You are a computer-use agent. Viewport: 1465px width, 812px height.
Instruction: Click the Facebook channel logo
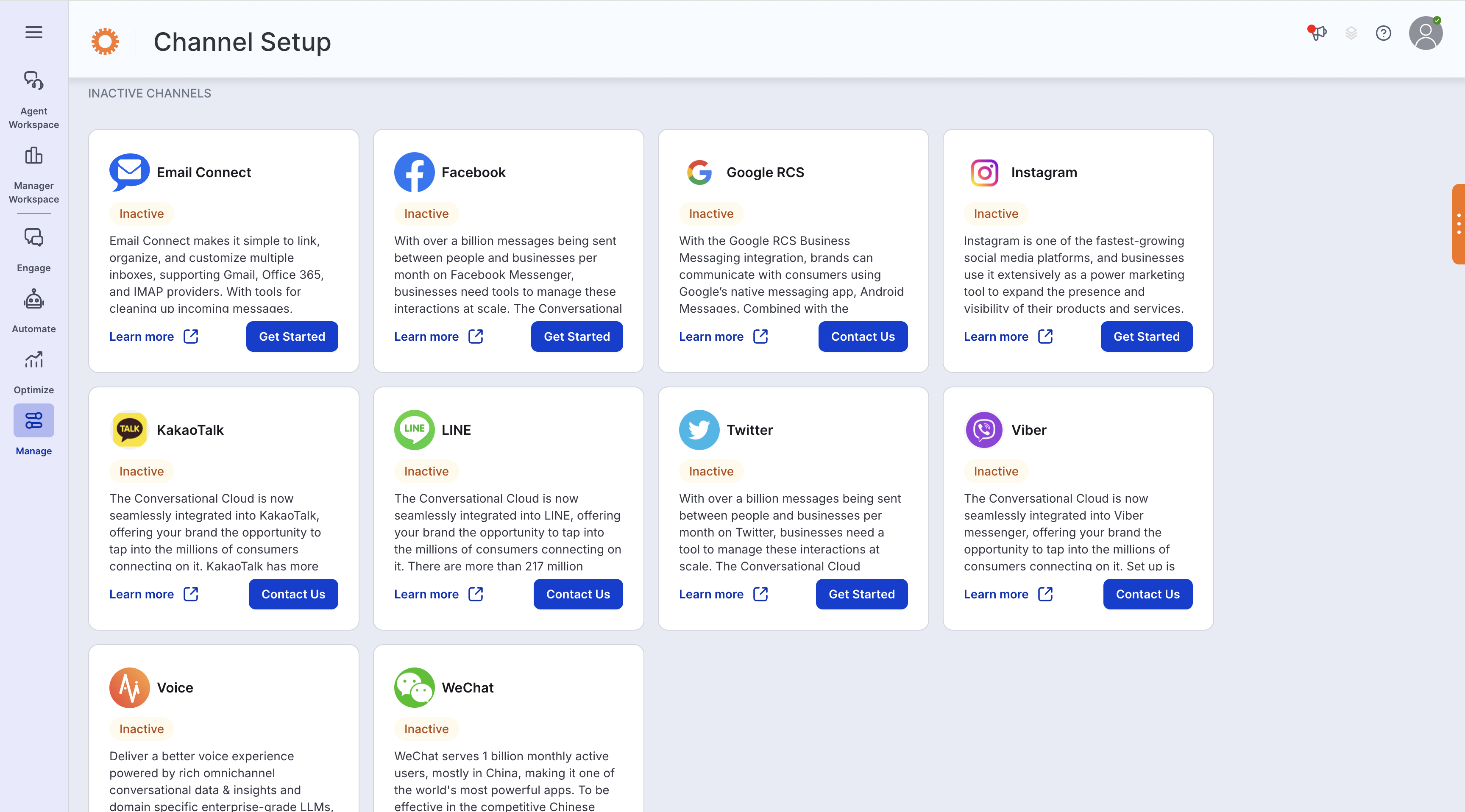pyautogui.click(x=414, y=172)
